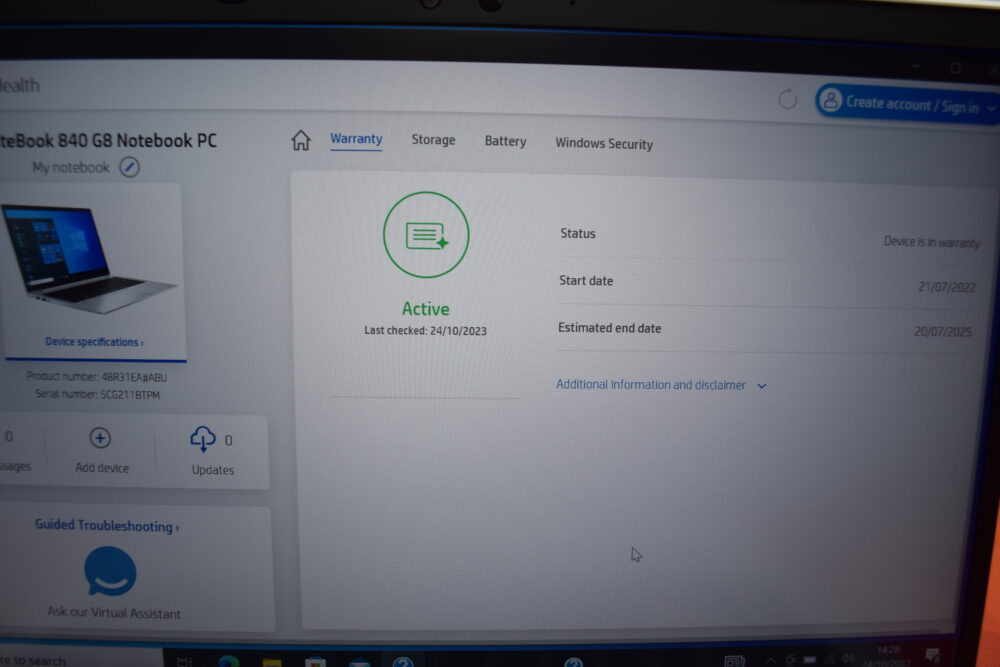
Task: Open the Windows Security tab
Action: pos(604,143)
